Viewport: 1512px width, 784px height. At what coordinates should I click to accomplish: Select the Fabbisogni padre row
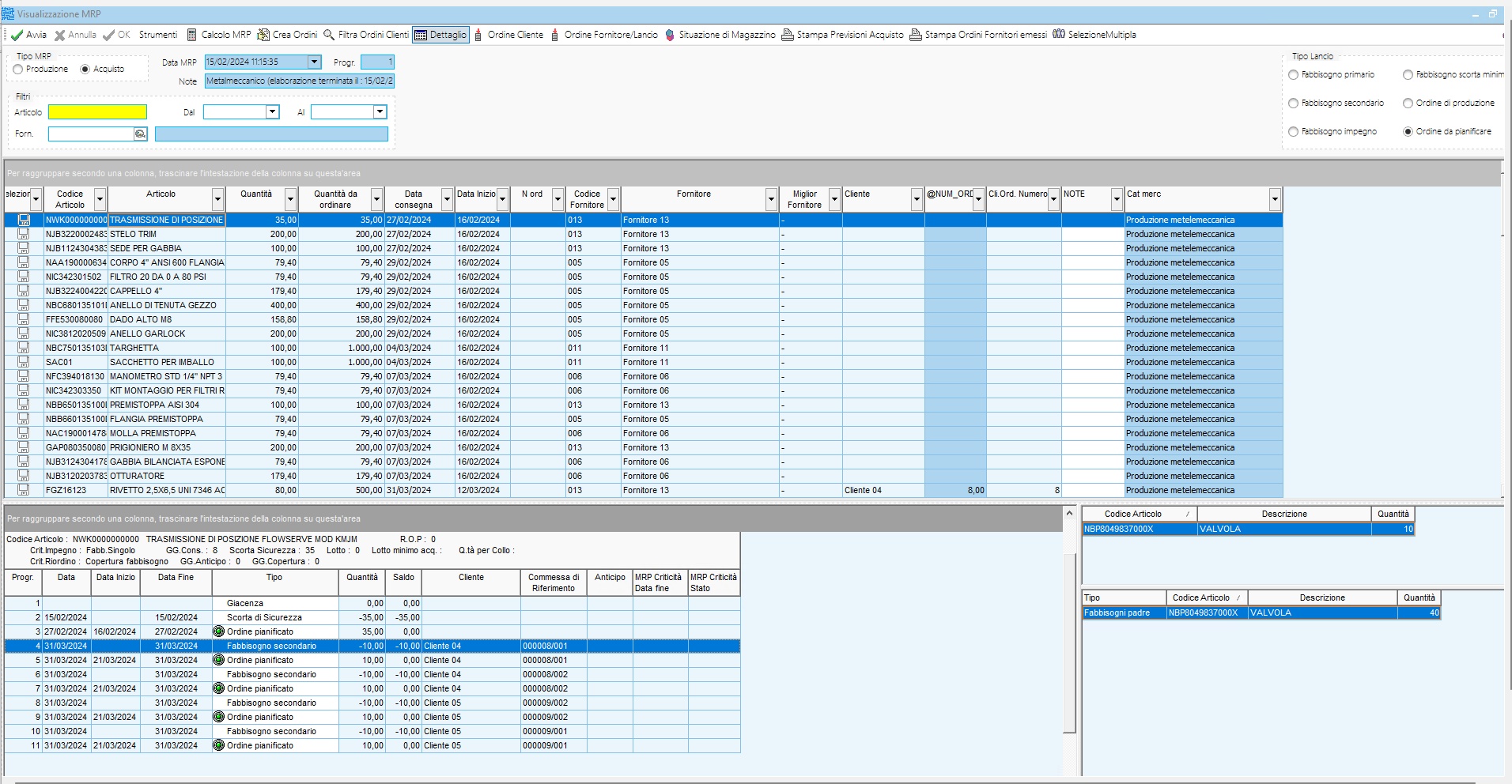tap(1261, 613)
